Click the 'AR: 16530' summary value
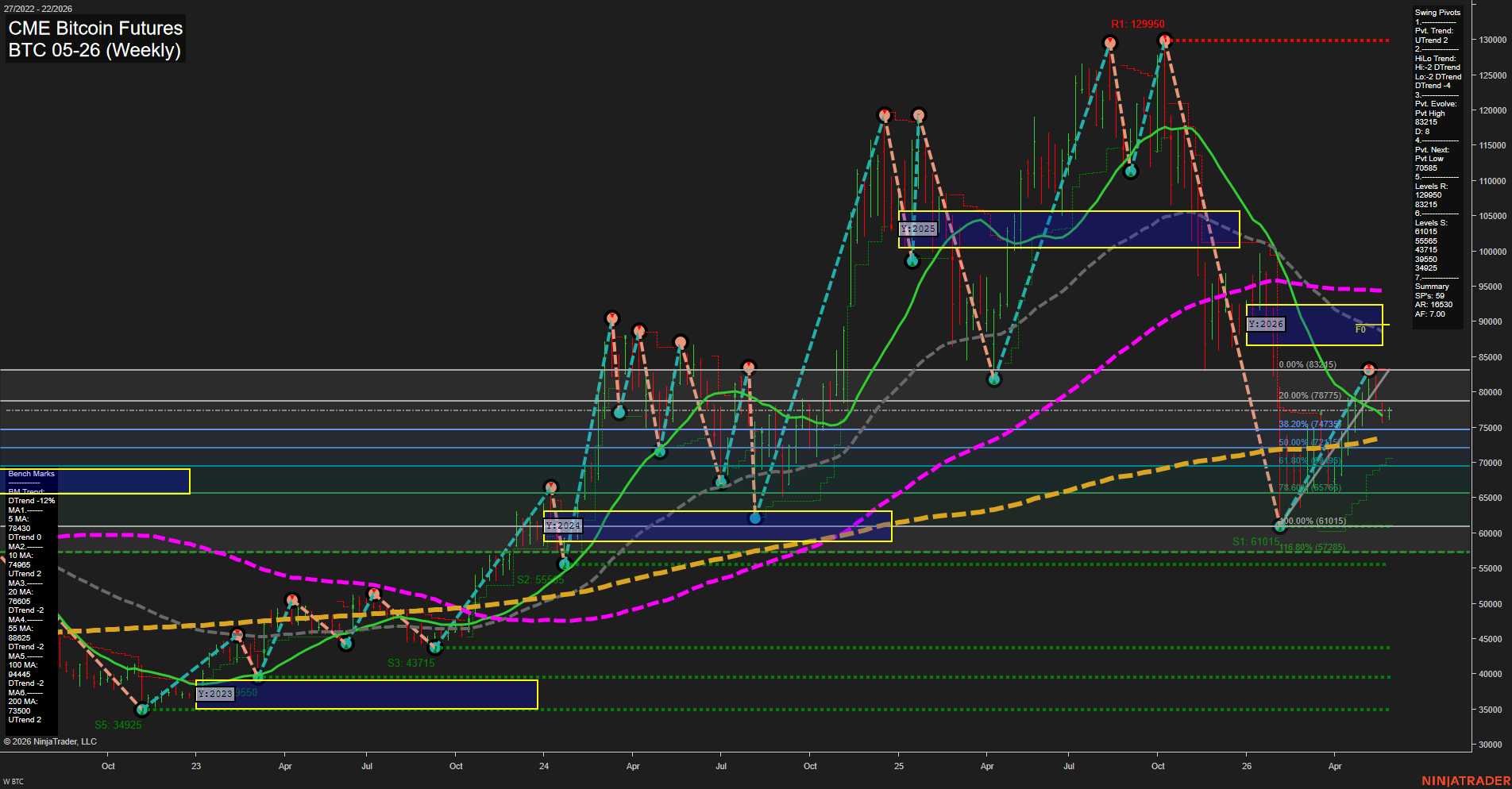The height and width of the screenshot is (789, 1512). coord(1433,305)
